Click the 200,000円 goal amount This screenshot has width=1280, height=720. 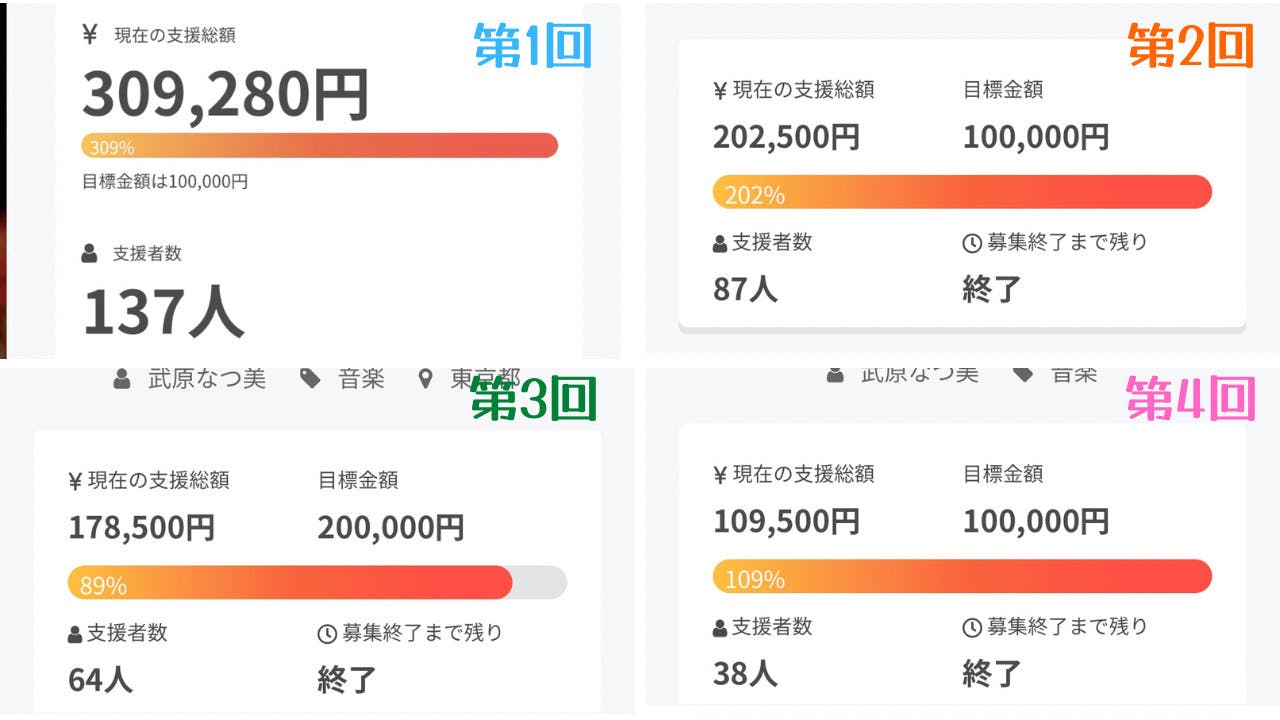tap(391, 528)
